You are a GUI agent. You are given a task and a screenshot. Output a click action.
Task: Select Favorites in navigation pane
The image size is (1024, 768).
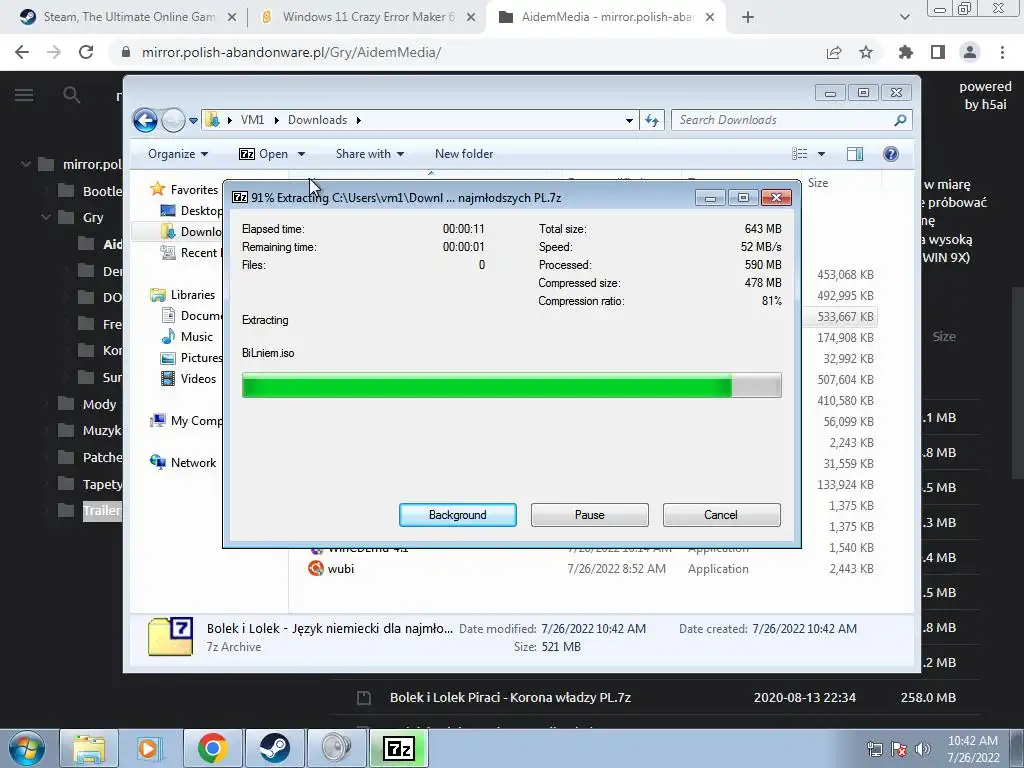tap(194, 189)
